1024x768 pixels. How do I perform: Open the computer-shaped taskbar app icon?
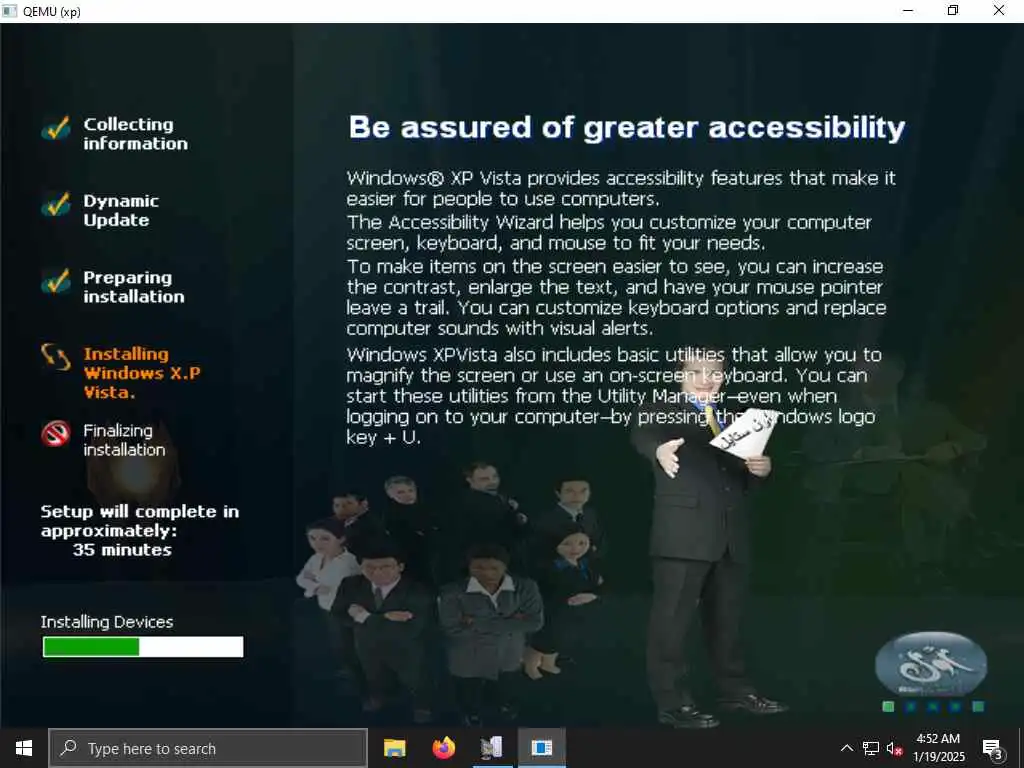[x=492, y=748]
